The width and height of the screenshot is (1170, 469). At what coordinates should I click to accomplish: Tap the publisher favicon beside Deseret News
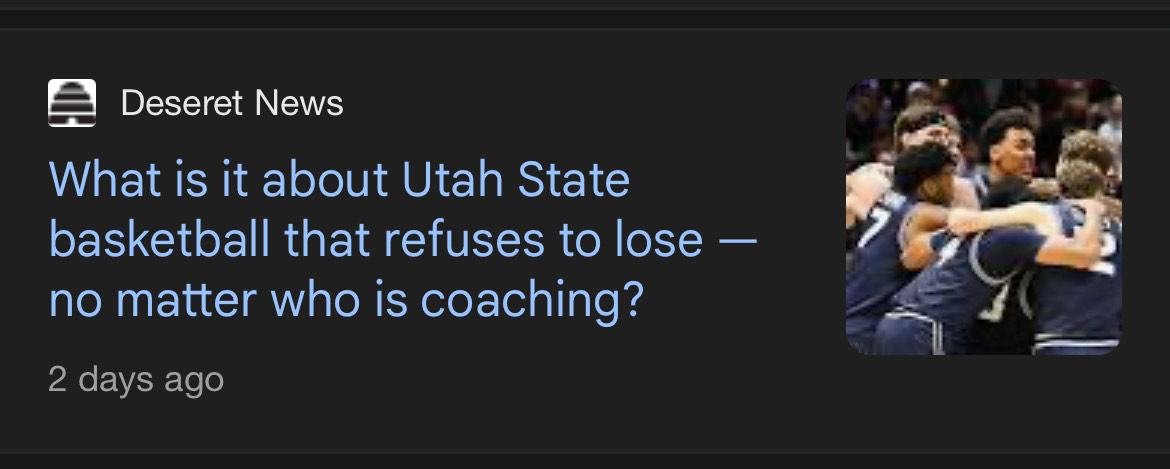[x=72, y=103]
